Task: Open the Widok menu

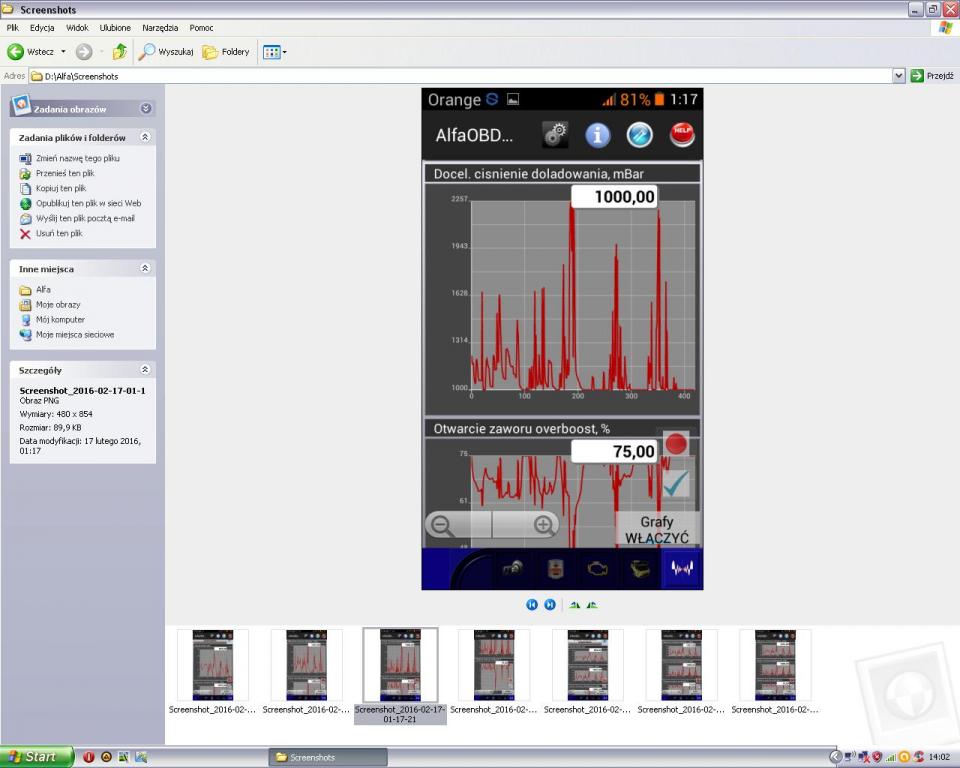Action: [77, 28]
